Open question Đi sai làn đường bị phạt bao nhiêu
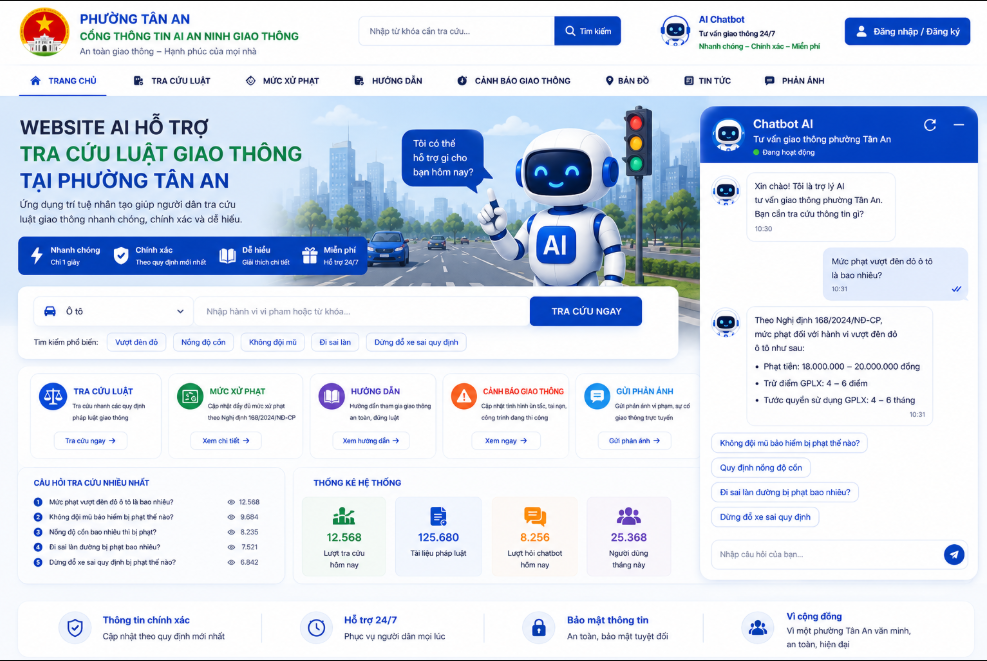The width and height of the screenshot is (987, 661). [x=104, y=547]
